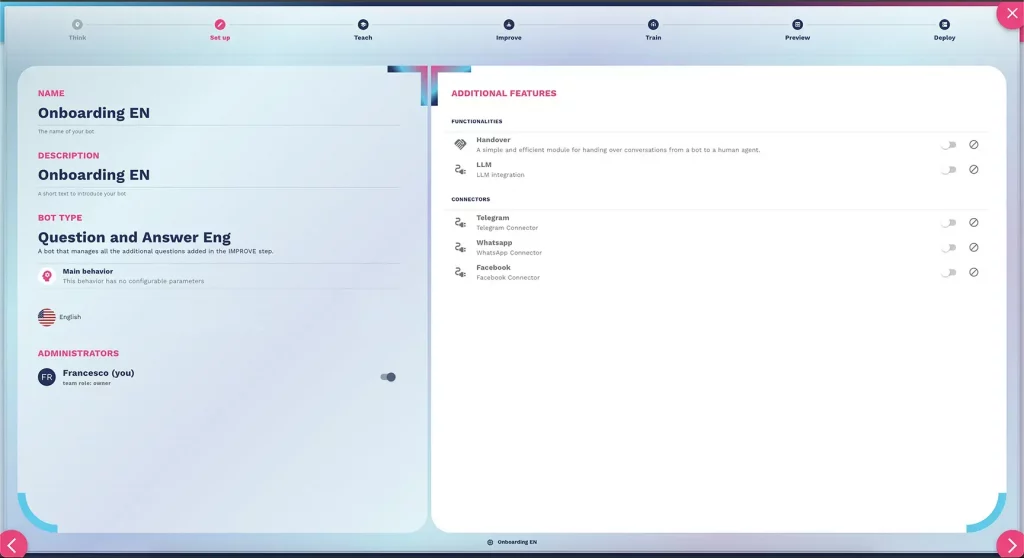
Task: Go to the next step arrow
Action: pyautogui.click(x=1011, y=544)
